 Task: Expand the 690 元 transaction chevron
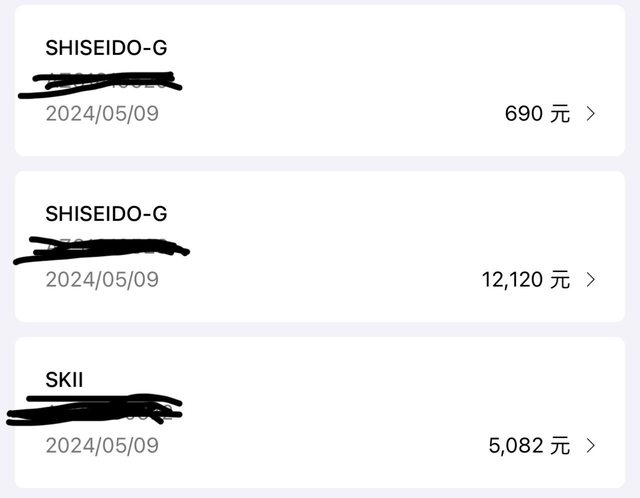tap(591, 114)
